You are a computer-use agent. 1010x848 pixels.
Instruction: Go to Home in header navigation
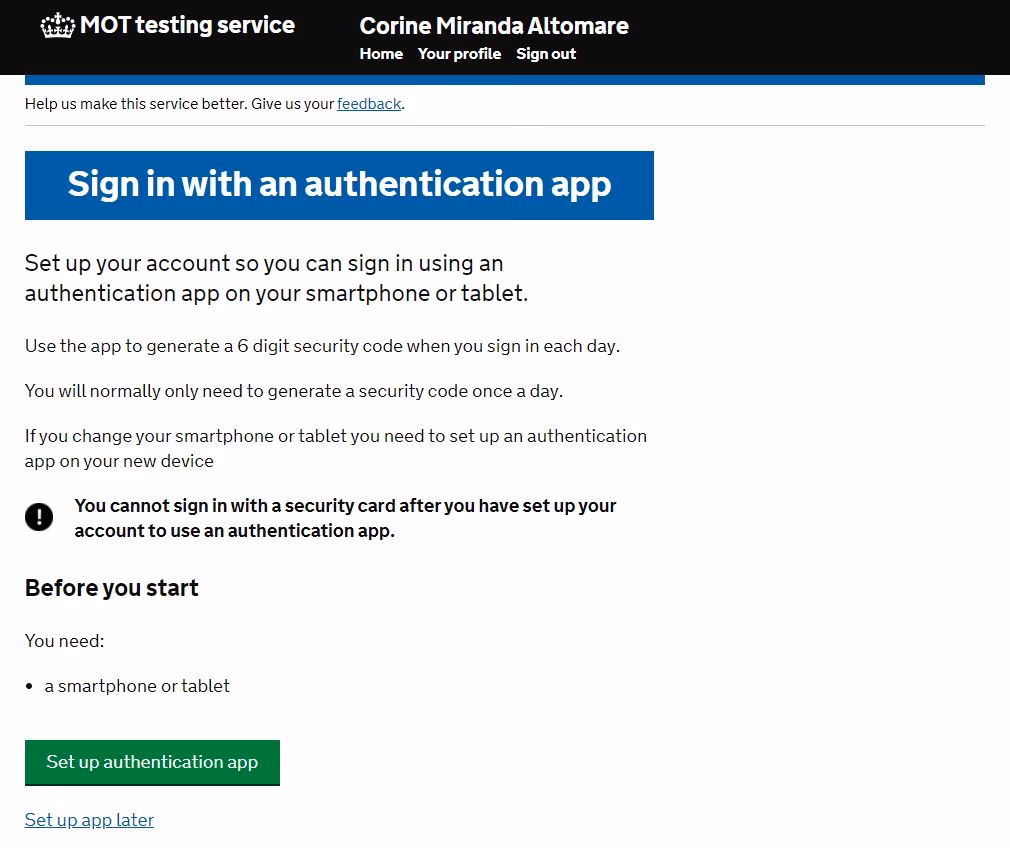(x=381, y=54)
